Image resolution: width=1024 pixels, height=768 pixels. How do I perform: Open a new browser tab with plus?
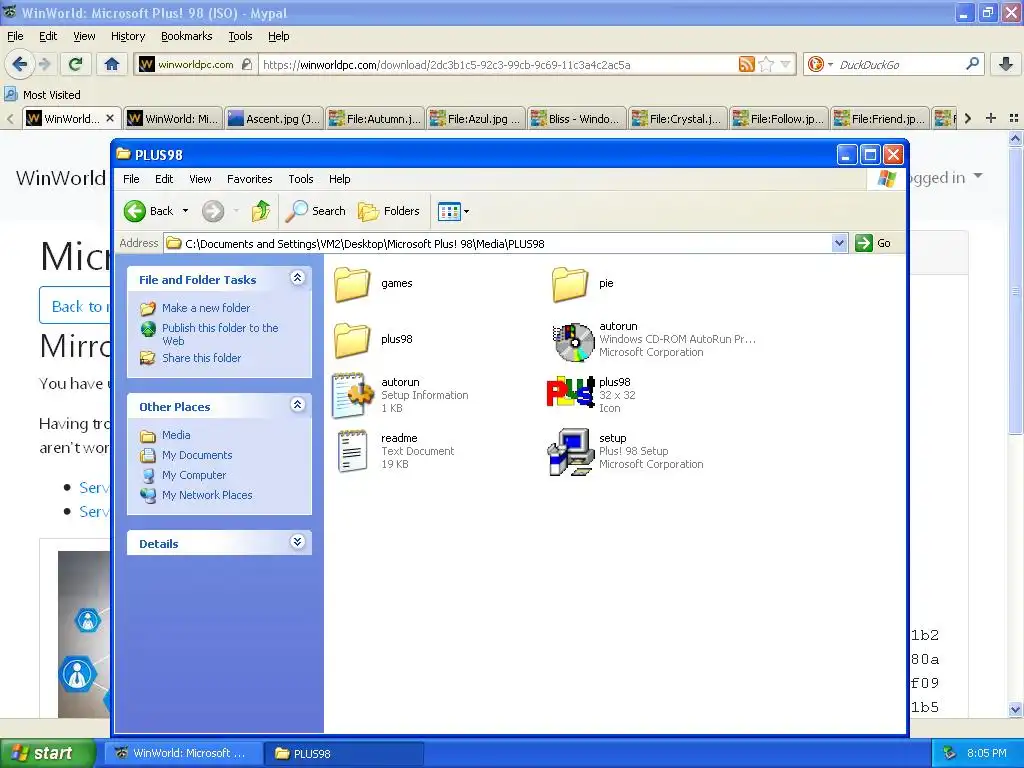pos(991,118)
